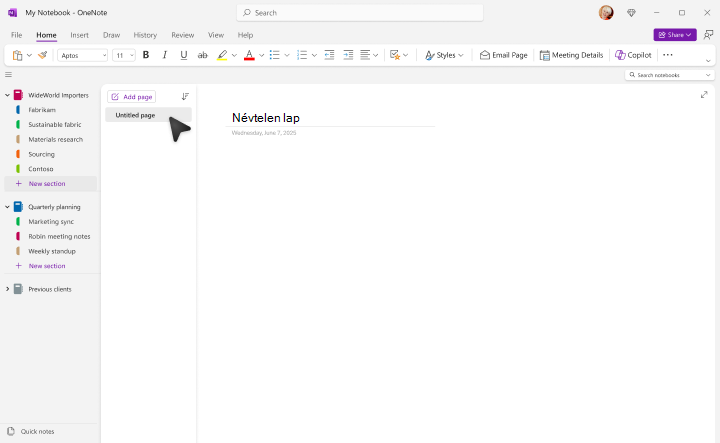
Task: Click the diamond premium icon
Action: [x=631, y=13]
